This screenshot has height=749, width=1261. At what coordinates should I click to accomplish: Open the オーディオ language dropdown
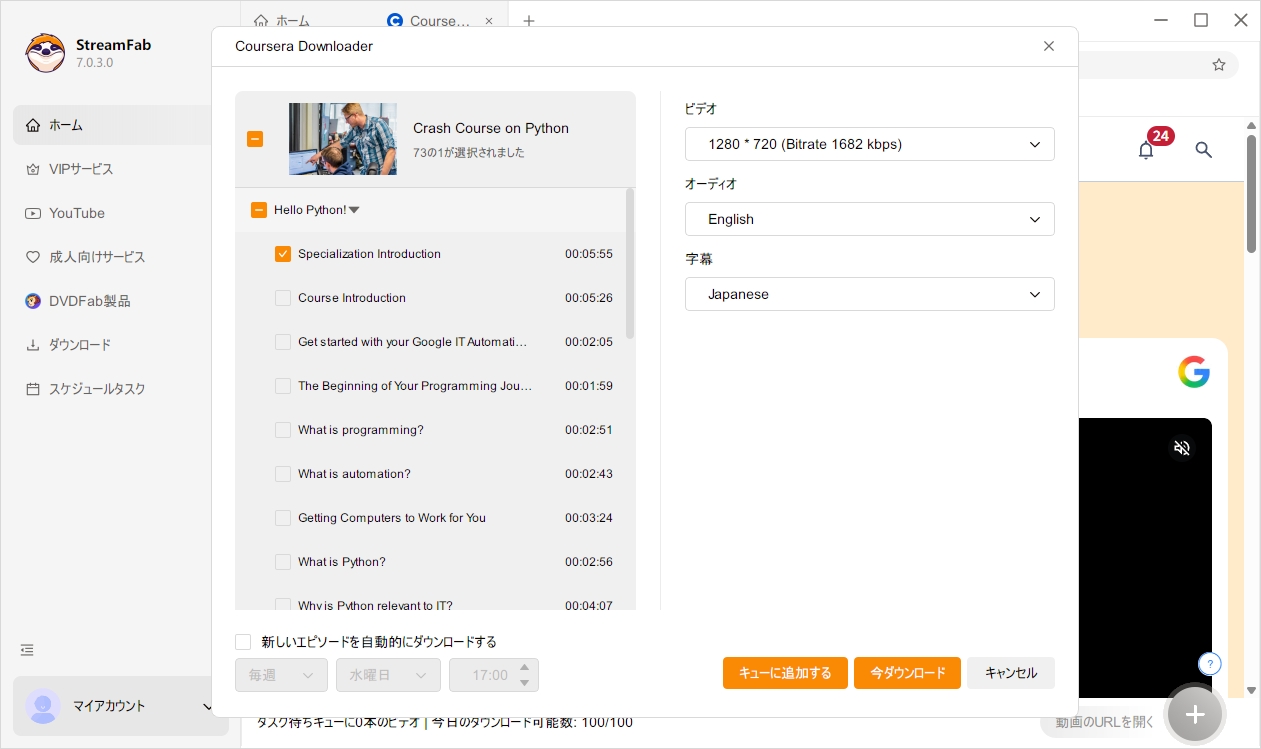(870, 219)
